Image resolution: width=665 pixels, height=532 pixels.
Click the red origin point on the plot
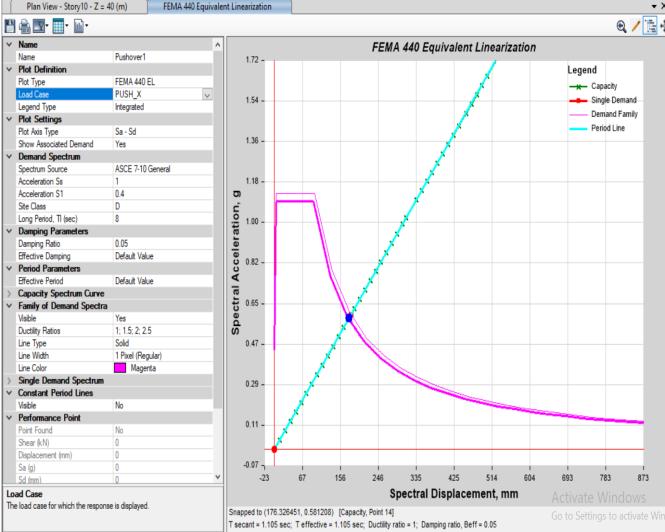click(x=274, y=449)
